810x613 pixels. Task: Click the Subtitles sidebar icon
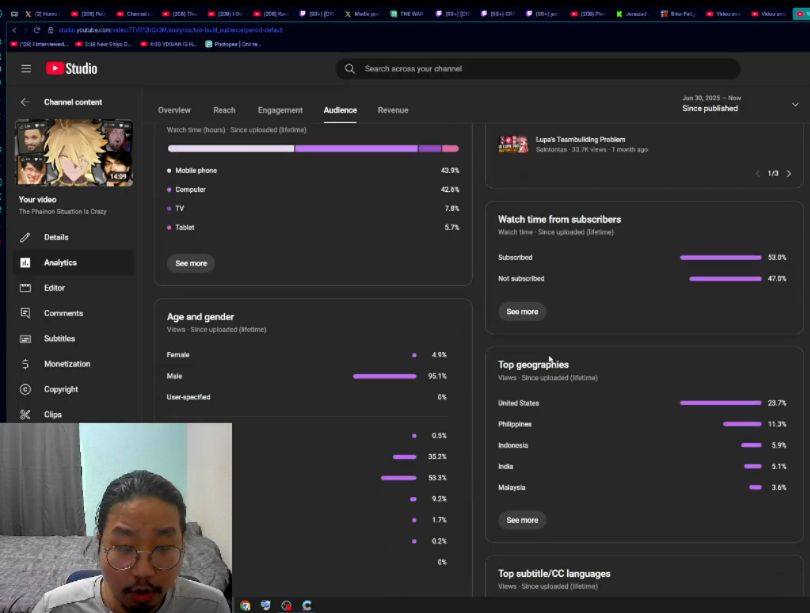click(x=25, y=339)
